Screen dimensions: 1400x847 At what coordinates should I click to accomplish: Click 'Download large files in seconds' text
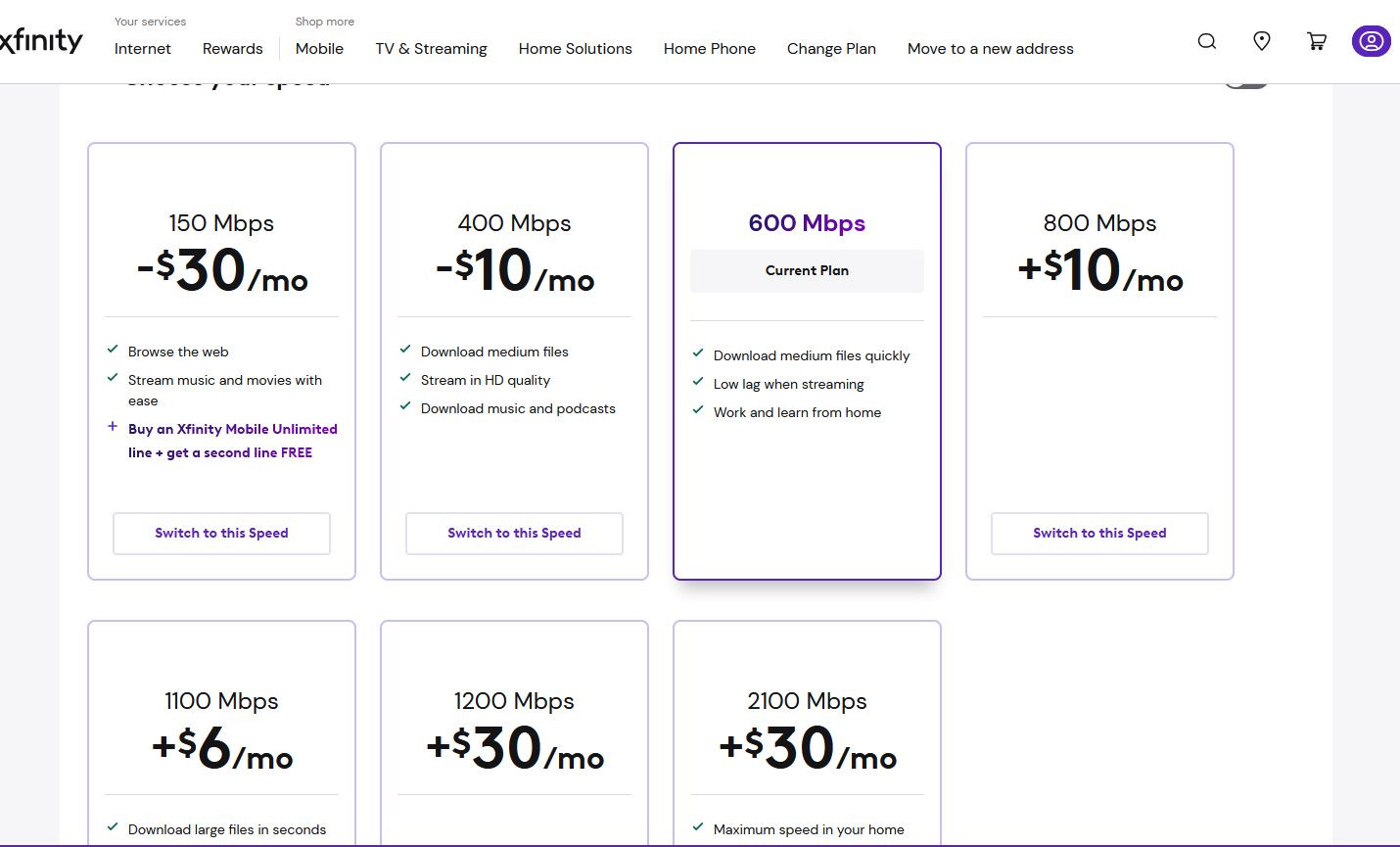(x=227, y=829)
